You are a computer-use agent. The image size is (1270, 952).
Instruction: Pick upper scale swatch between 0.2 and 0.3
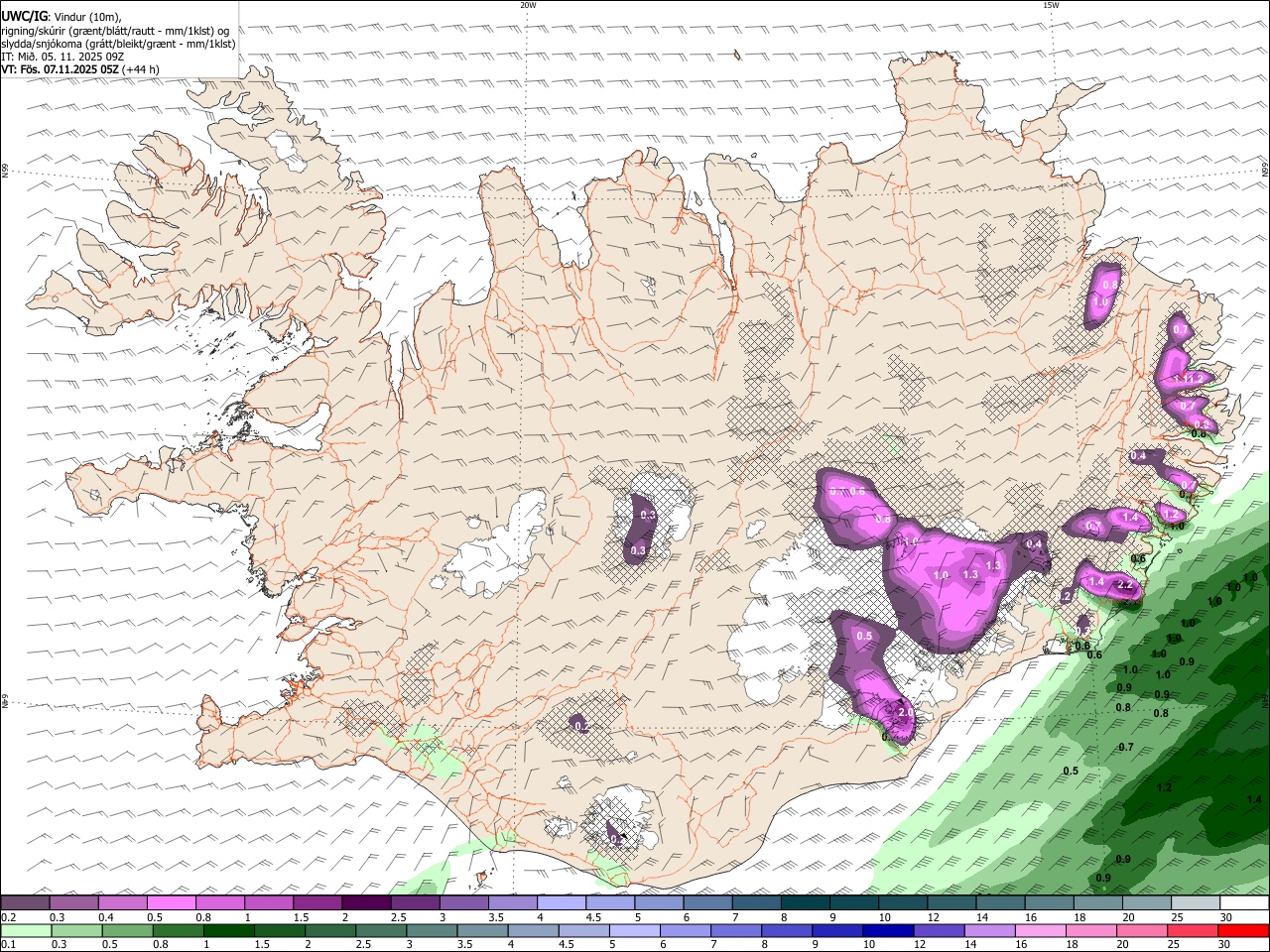tap(25, 903)
